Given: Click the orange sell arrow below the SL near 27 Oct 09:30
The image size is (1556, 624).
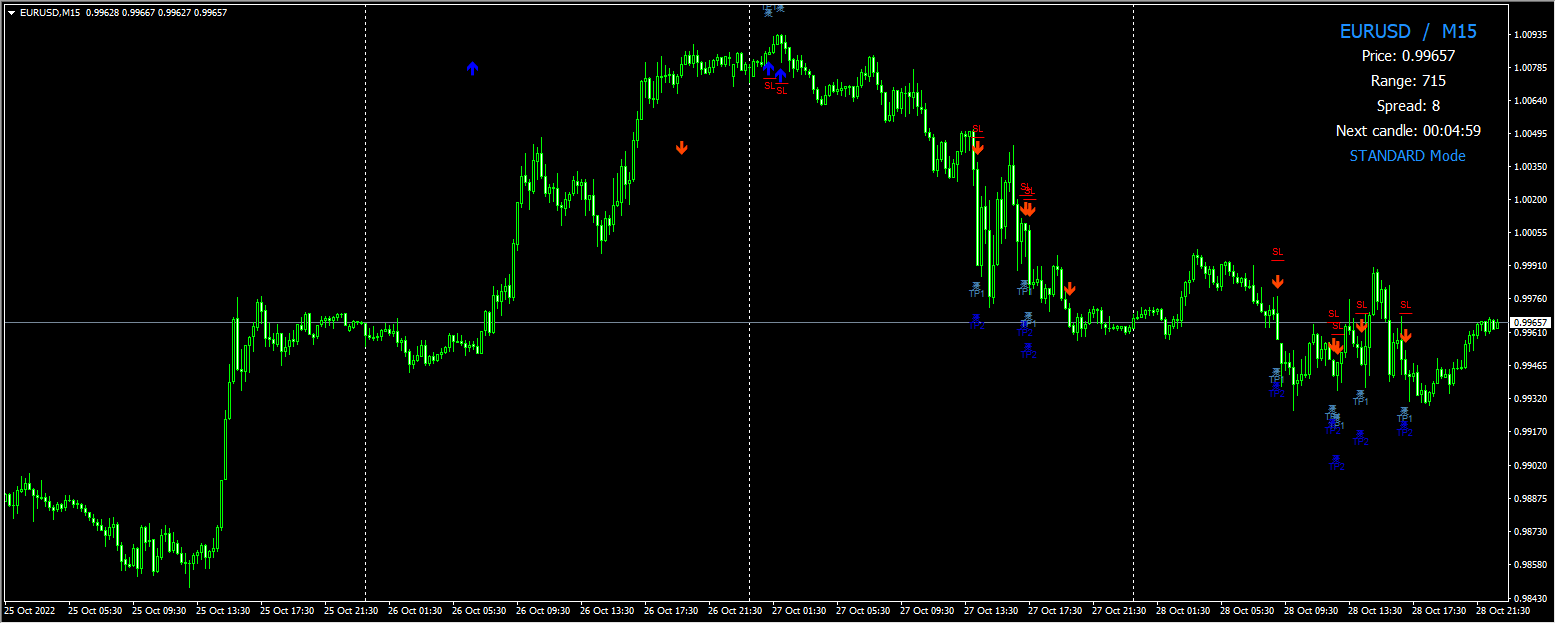Looking at the screenshot, I should click(x=978, y=150).
